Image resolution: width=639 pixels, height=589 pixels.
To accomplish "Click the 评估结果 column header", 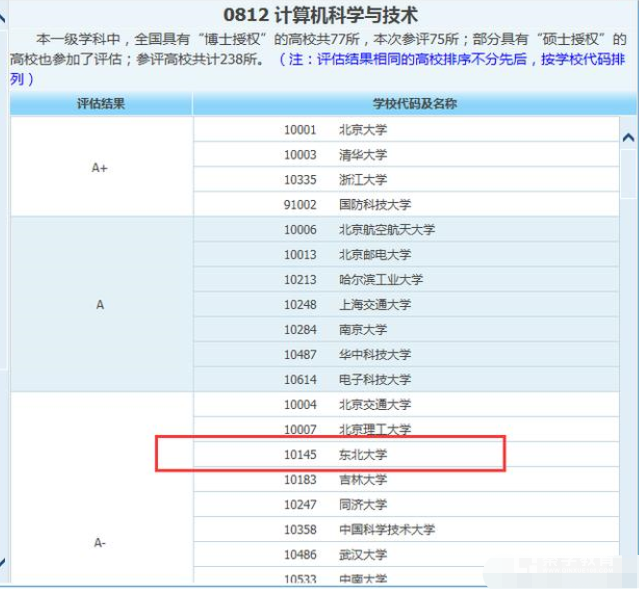I will point(101,104).
